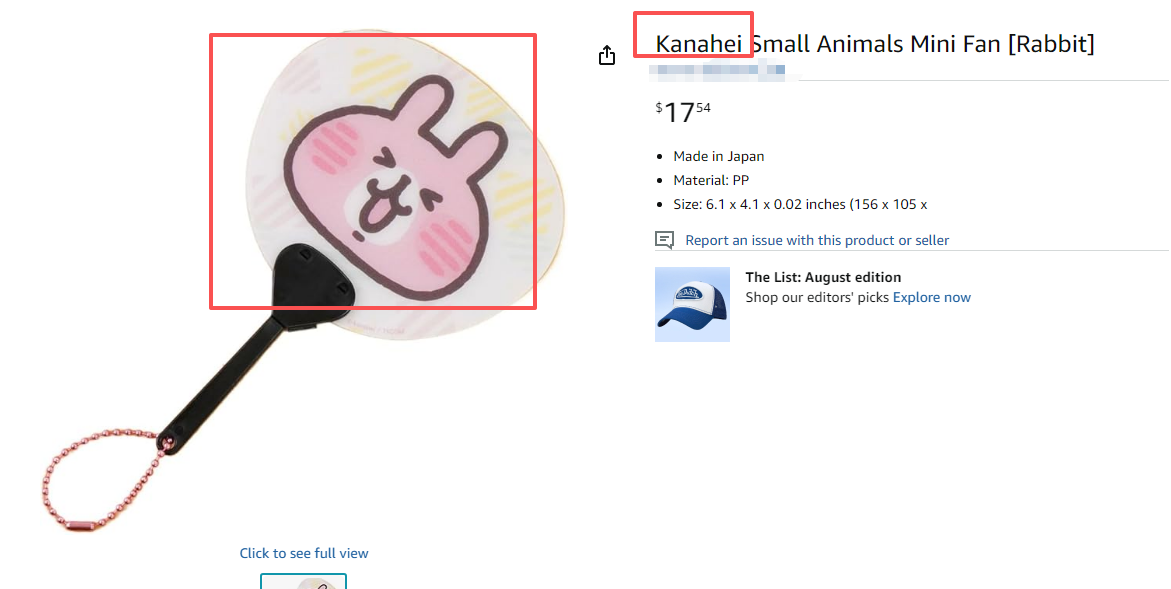Click the Size 6.1 x 4.1 bullet
1171x589 pixels.
[x=800, y=204]
